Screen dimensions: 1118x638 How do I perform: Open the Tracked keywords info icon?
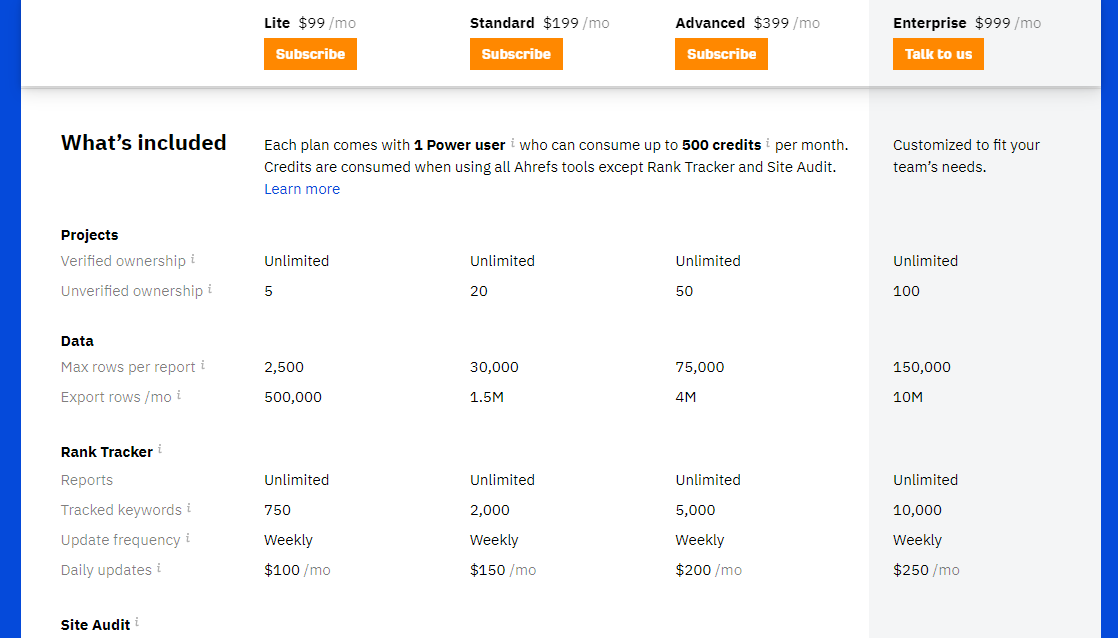(189, 508)
